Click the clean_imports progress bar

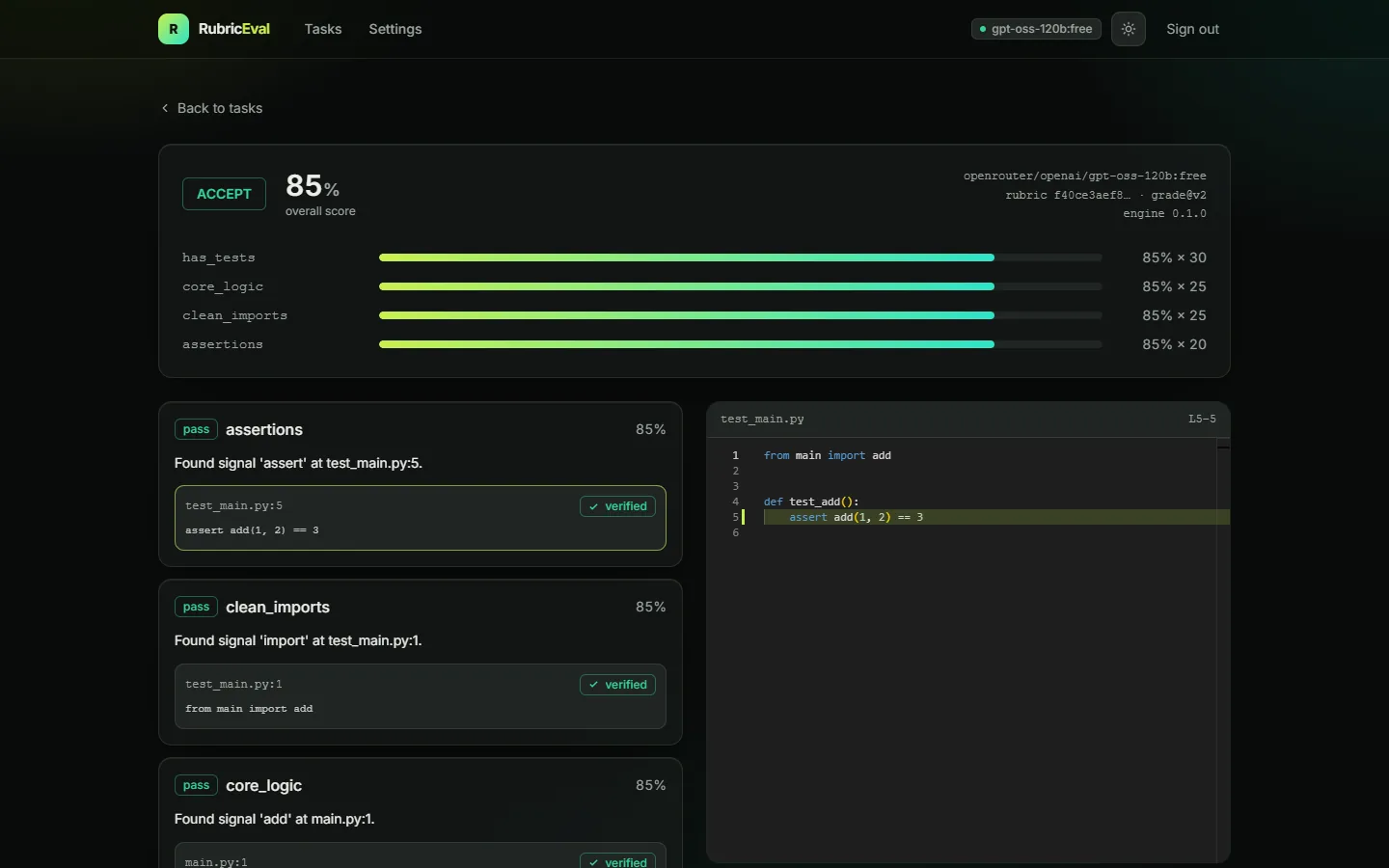[x=740, y=315]
